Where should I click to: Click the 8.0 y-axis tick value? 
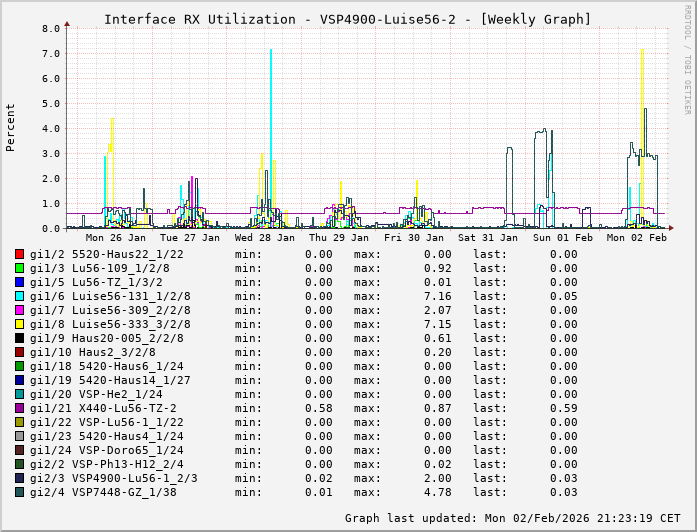click(51, 29)
